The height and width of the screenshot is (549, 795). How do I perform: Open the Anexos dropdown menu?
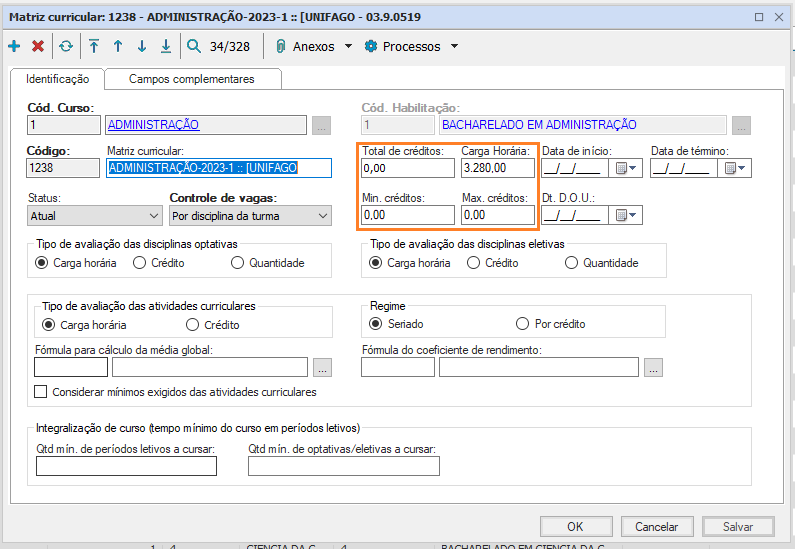point(313,46)
